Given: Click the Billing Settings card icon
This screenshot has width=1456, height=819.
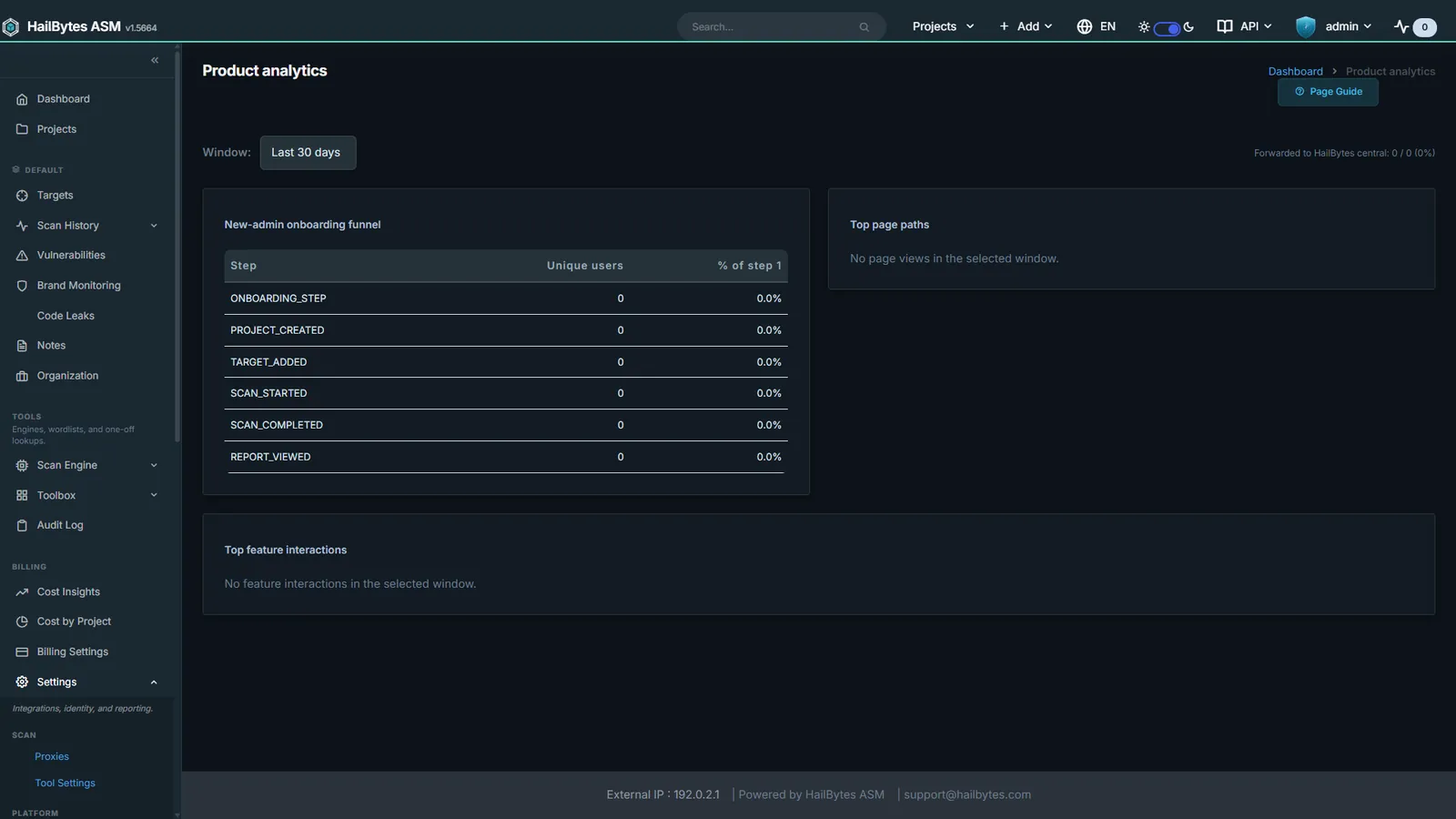Looking at the screenshot, I should (x=22, y=652).
